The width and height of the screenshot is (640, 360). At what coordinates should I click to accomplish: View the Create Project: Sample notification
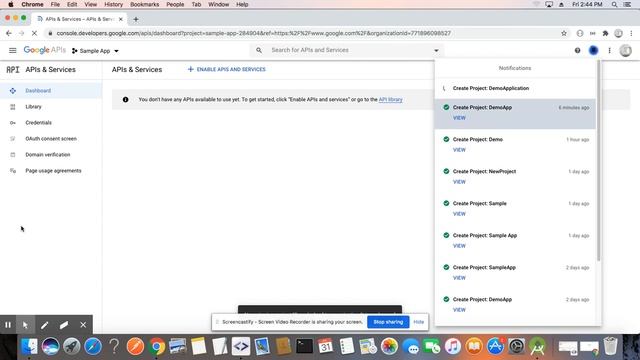pyautogui.click(x=459, y=214)
